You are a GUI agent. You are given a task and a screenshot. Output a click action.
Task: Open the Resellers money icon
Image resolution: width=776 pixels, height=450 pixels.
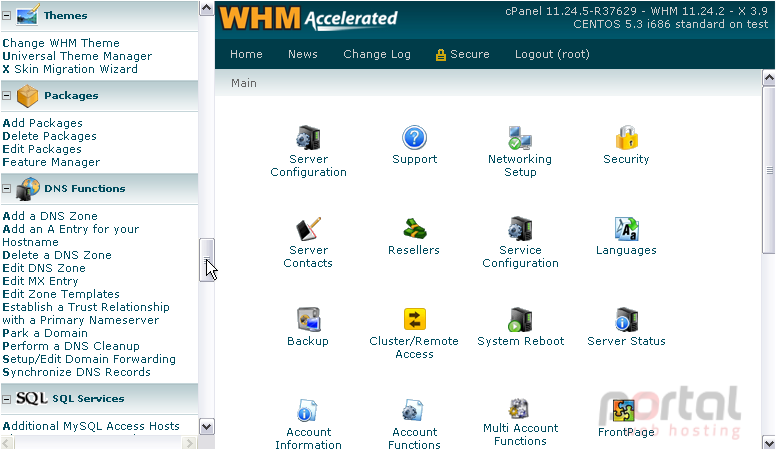pyautogui.click(x=414, y=229)
